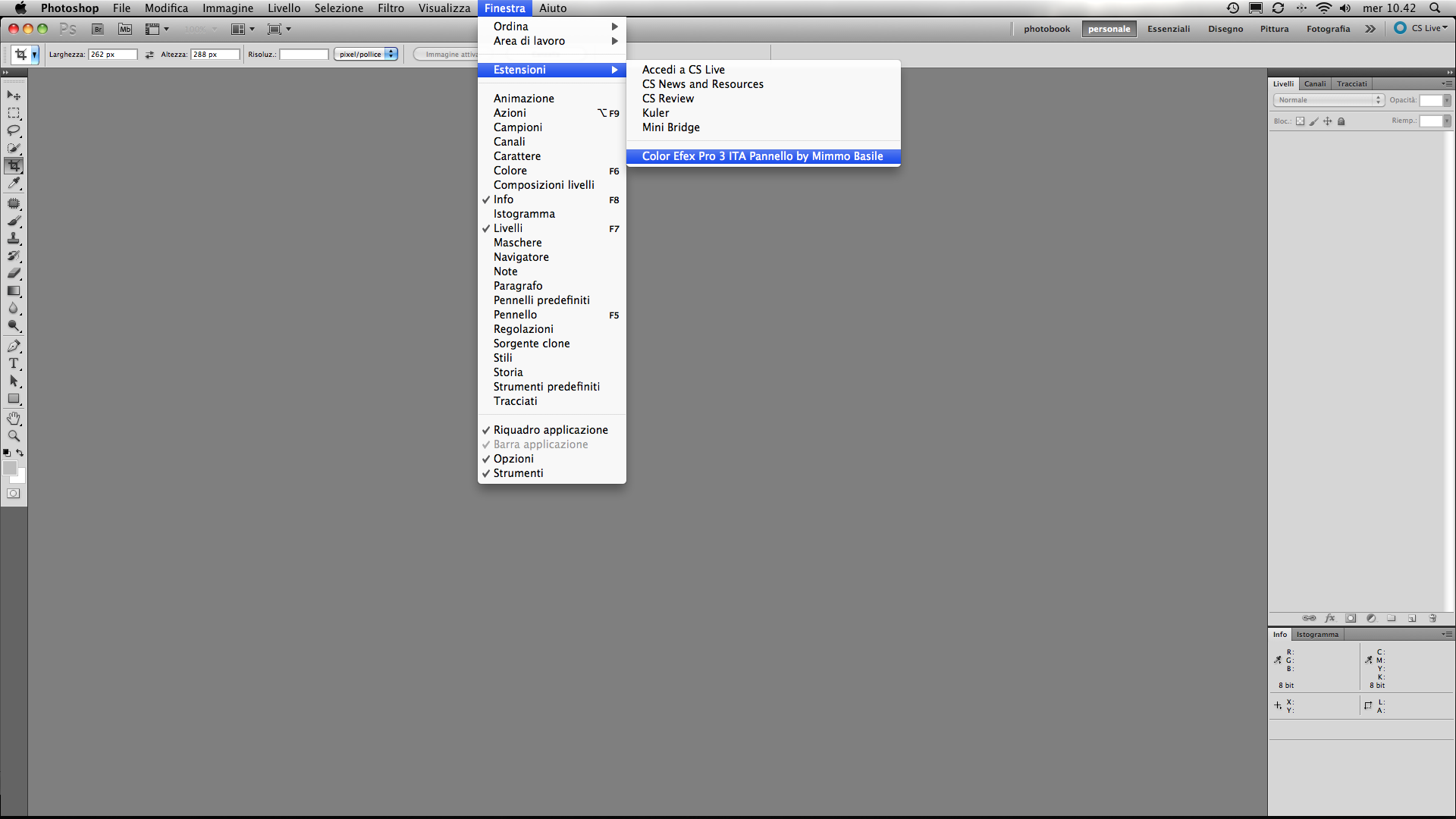The height and width of the screenshot is (819, 1456).
Task: Select the History Brush tool
Action: [14, 256]
